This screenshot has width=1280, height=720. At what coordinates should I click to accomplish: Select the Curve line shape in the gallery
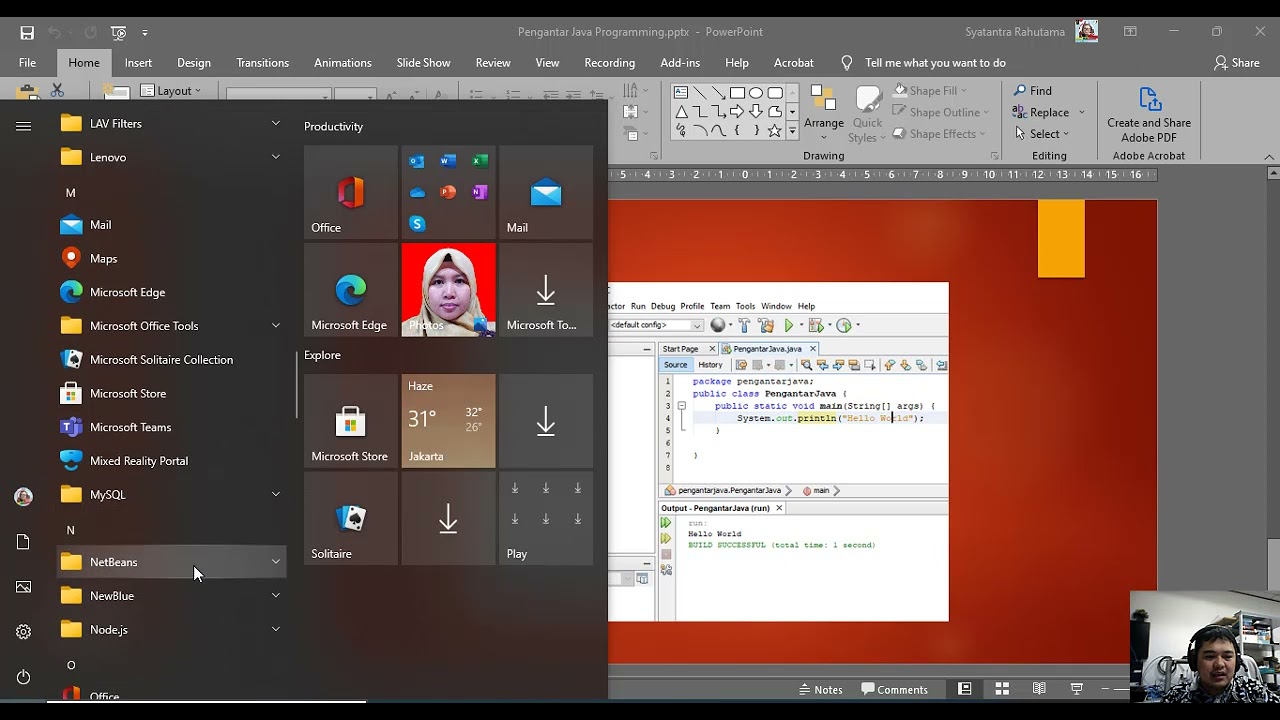pos(718,131)
